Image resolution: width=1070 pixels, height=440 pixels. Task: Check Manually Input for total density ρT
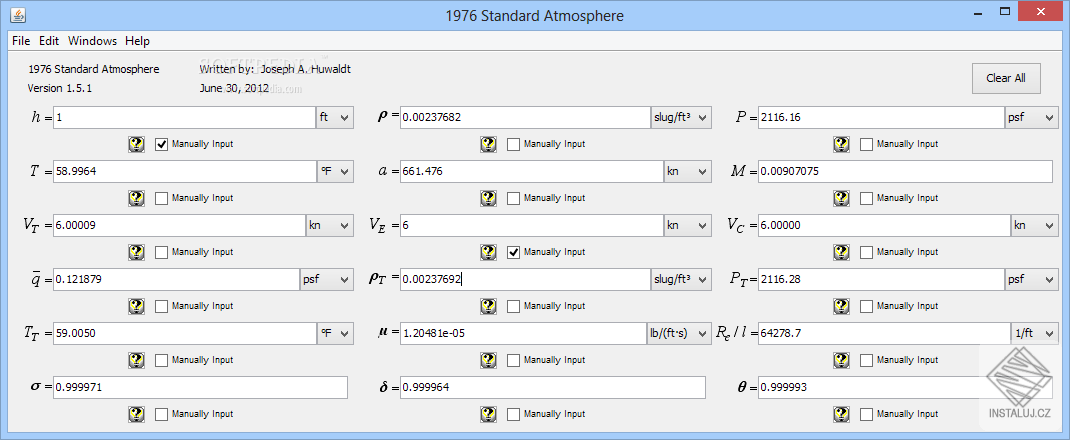514,306
